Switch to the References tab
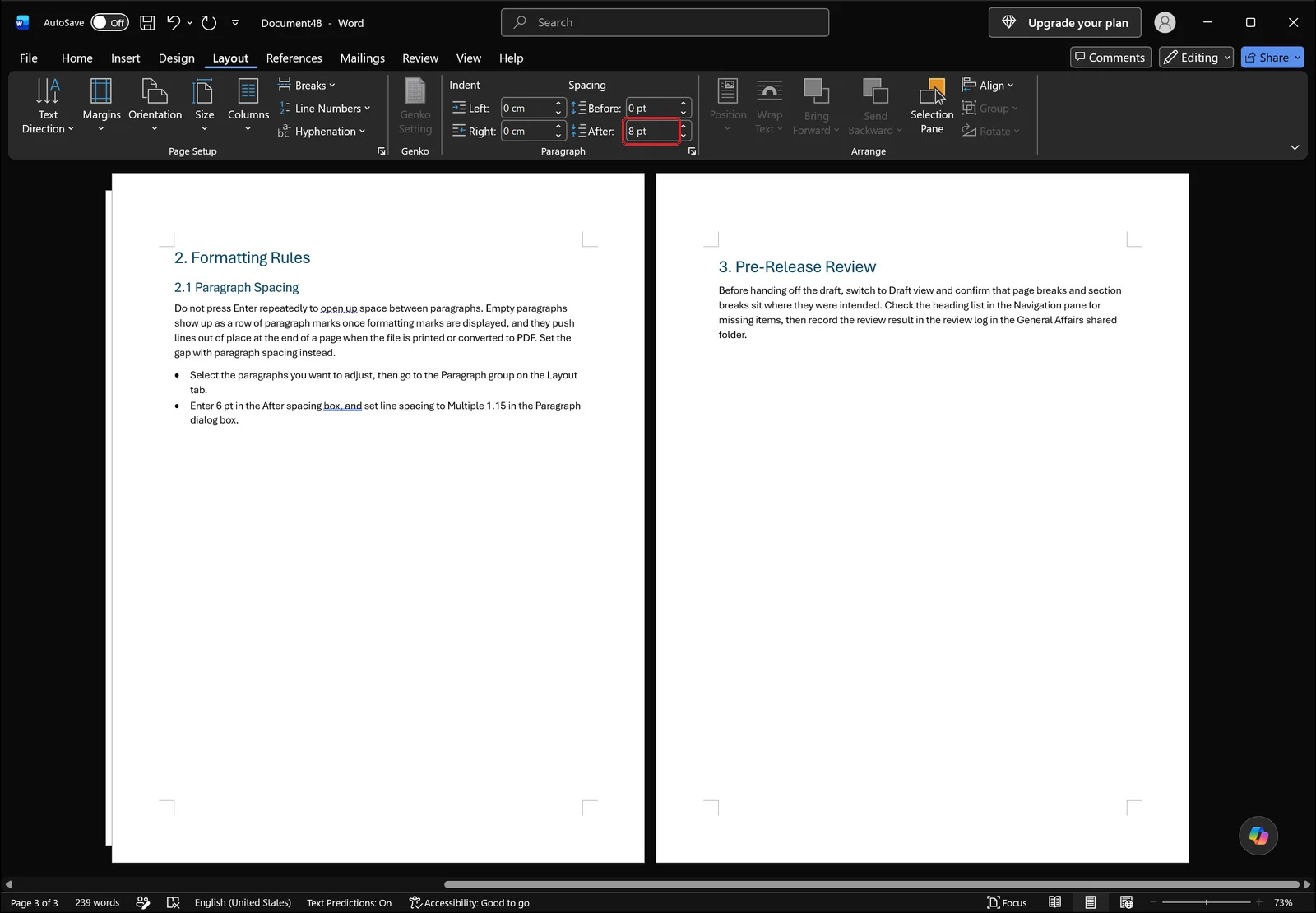 click(294, 58)
